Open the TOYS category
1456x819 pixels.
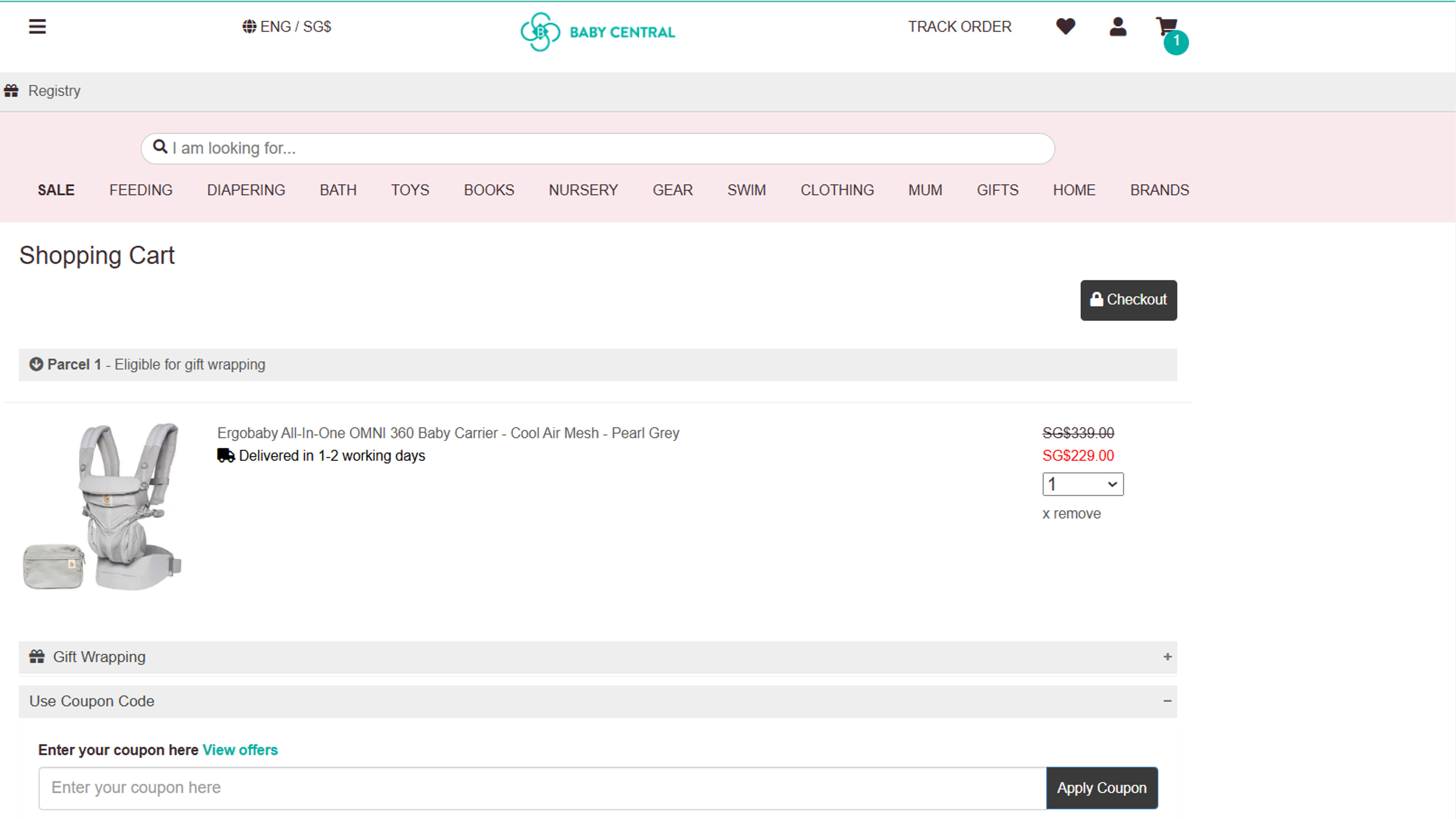(x=410, y=190)
